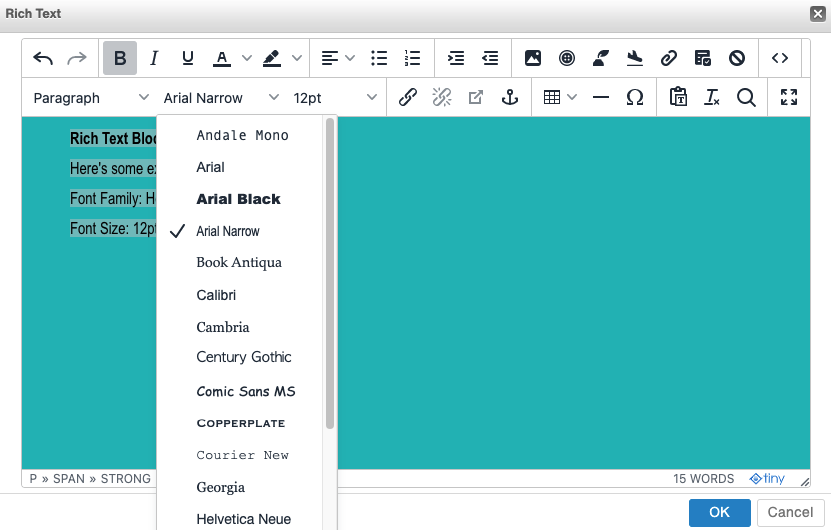This screenshot has height=530, width=831.
Task: Click the table grid icon
Action: pyautogui.click(x=552, y=98)
